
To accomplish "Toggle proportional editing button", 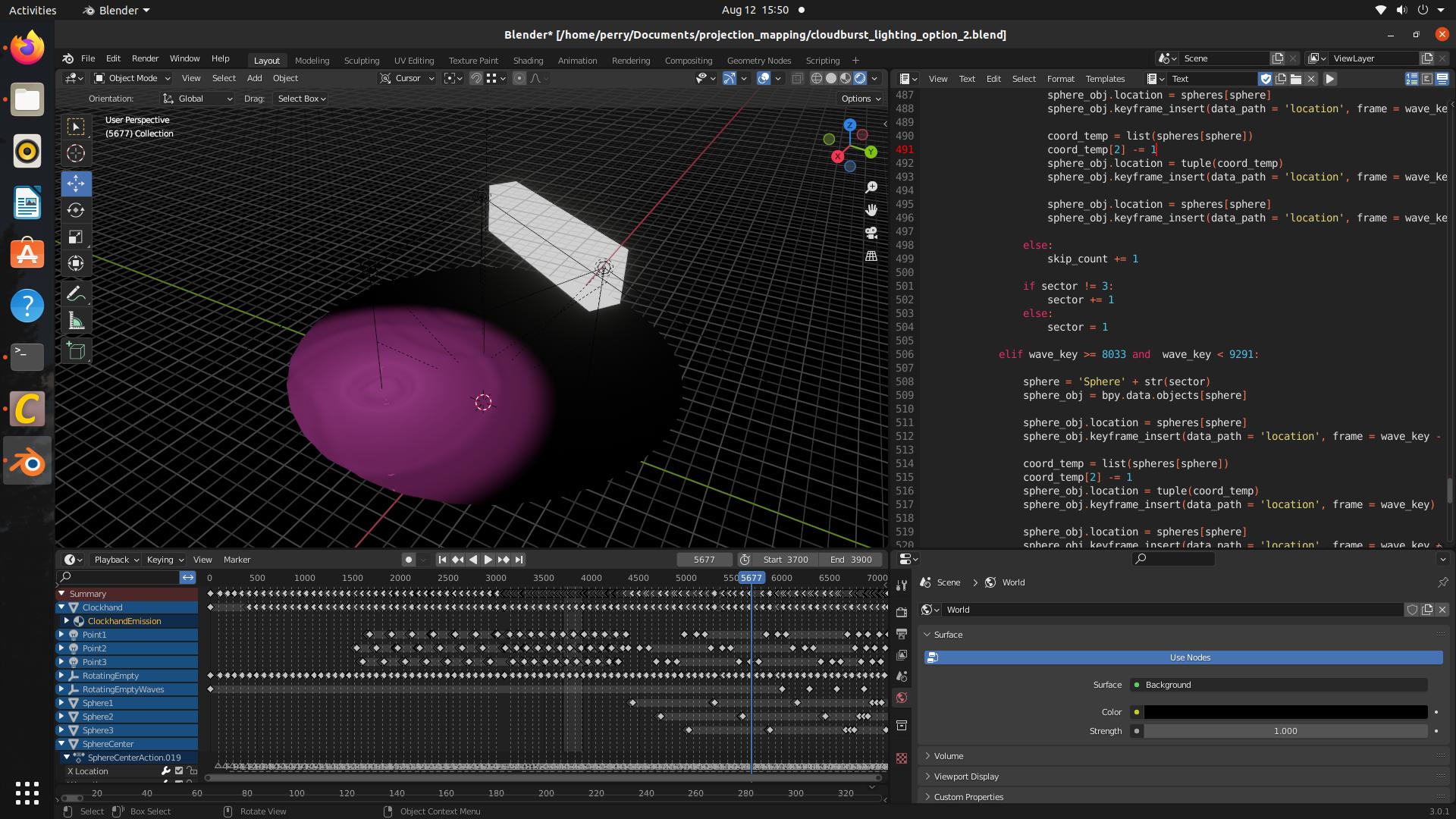I will (519, 78).
